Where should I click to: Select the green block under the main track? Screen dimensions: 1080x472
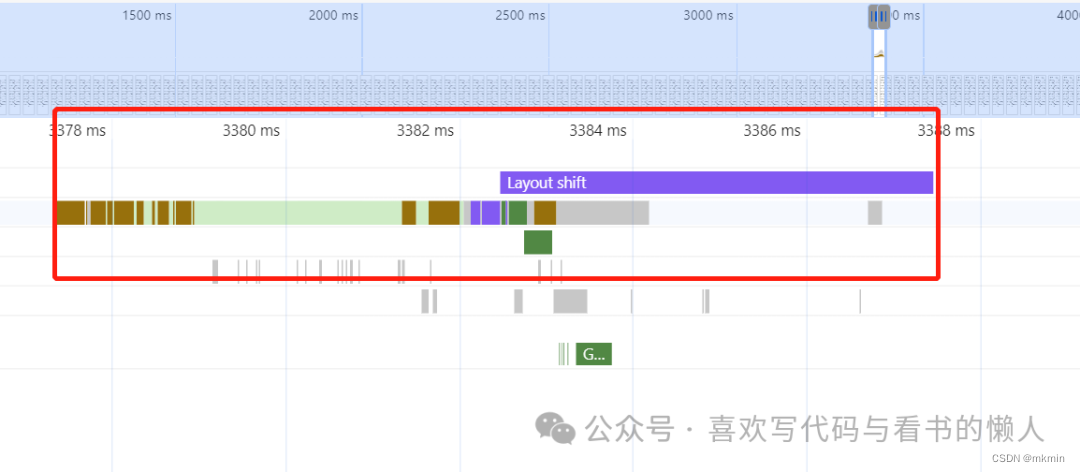click(538, 243)
